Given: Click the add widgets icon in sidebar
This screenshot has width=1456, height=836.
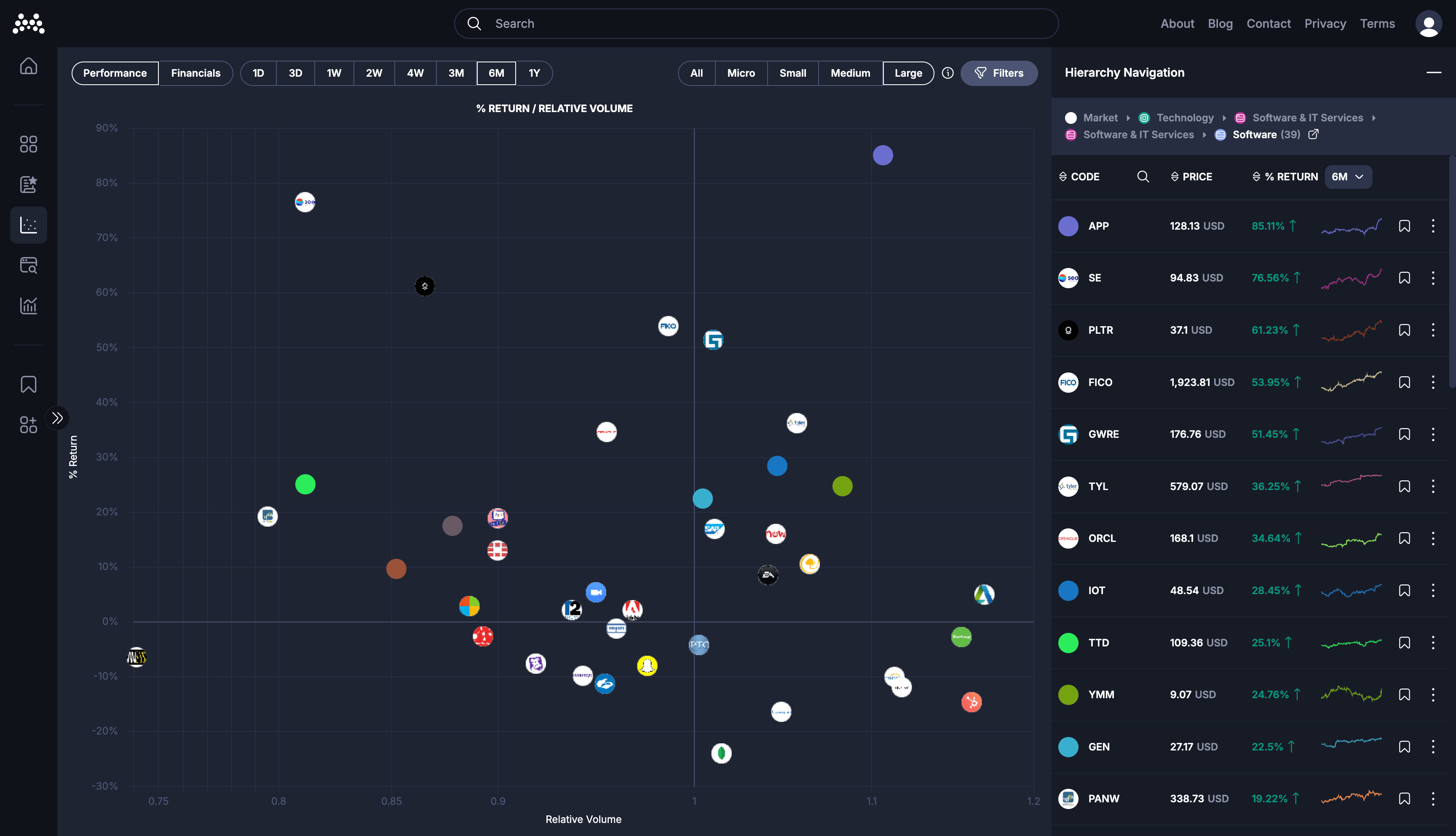Looking at the screenshot, I should coord(28,424).
